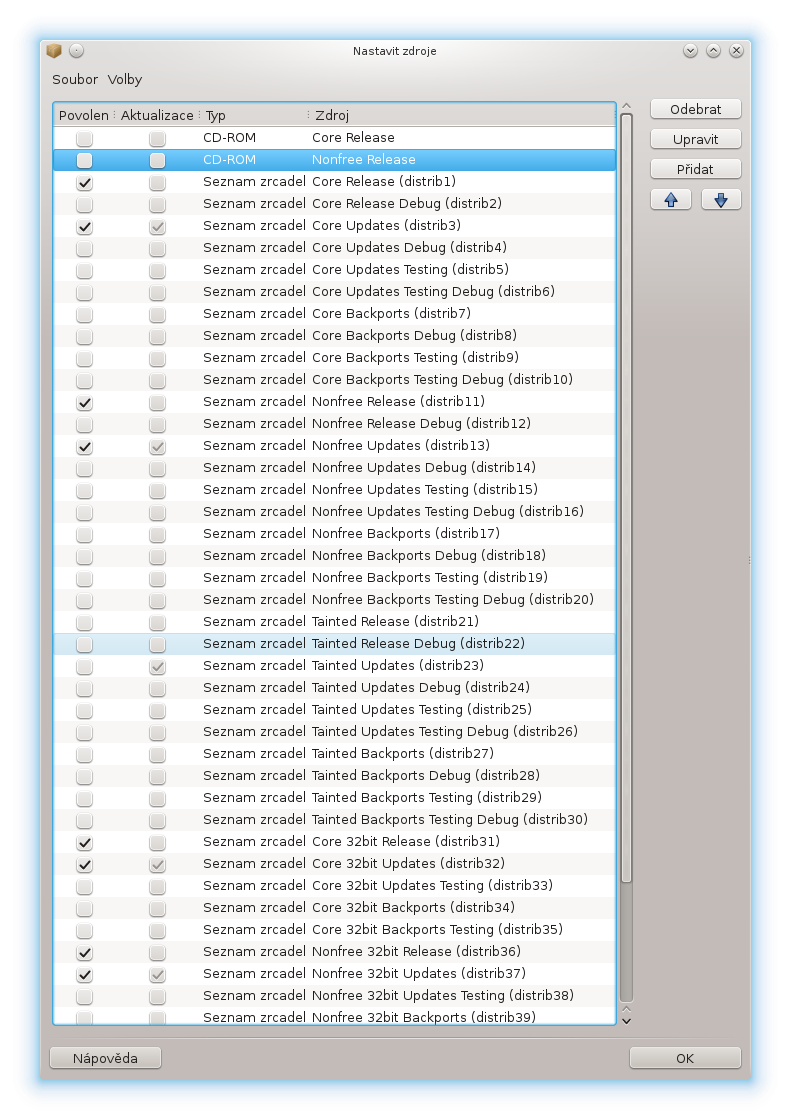Toggle Aktualizace for Core 32bit Updates (distrib32)
This screenshot has width=791, height=1120.
[x=157, y=864]
